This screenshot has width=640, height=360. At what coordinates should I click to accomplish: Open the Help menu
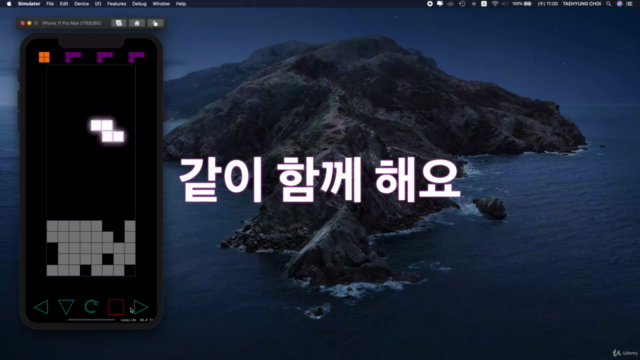pyautogui.click(x=181, y=4)
